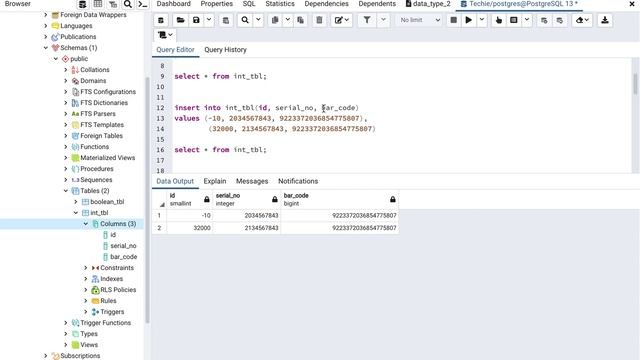Image resolution: width=640 pixels, height=360 pixels.
Task: Click the Stop query square button
Action: point(453,20)
